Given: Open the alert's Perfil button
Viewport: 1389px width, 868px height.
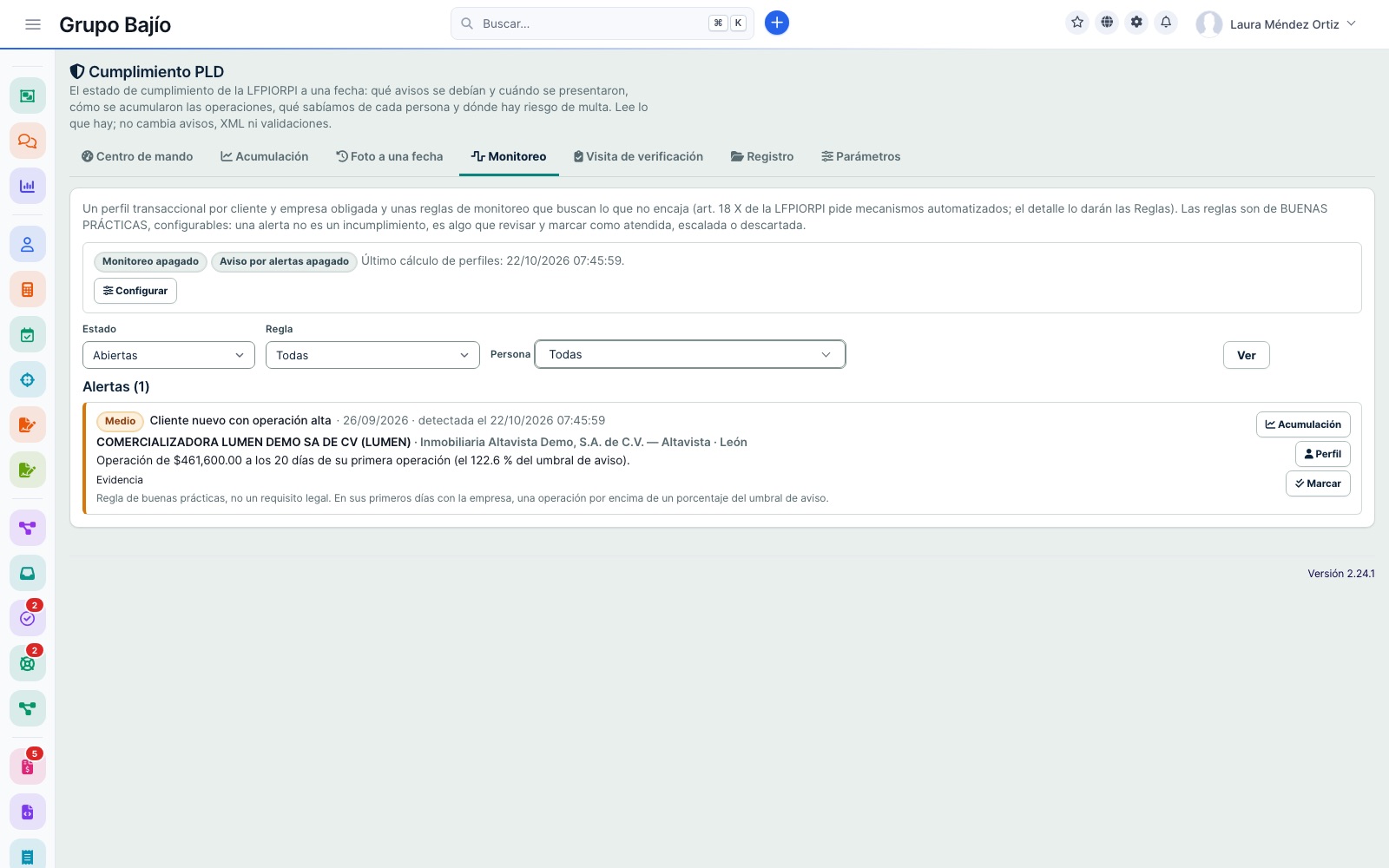Looking at the screenshot, I should click(x=1323, y=454).
